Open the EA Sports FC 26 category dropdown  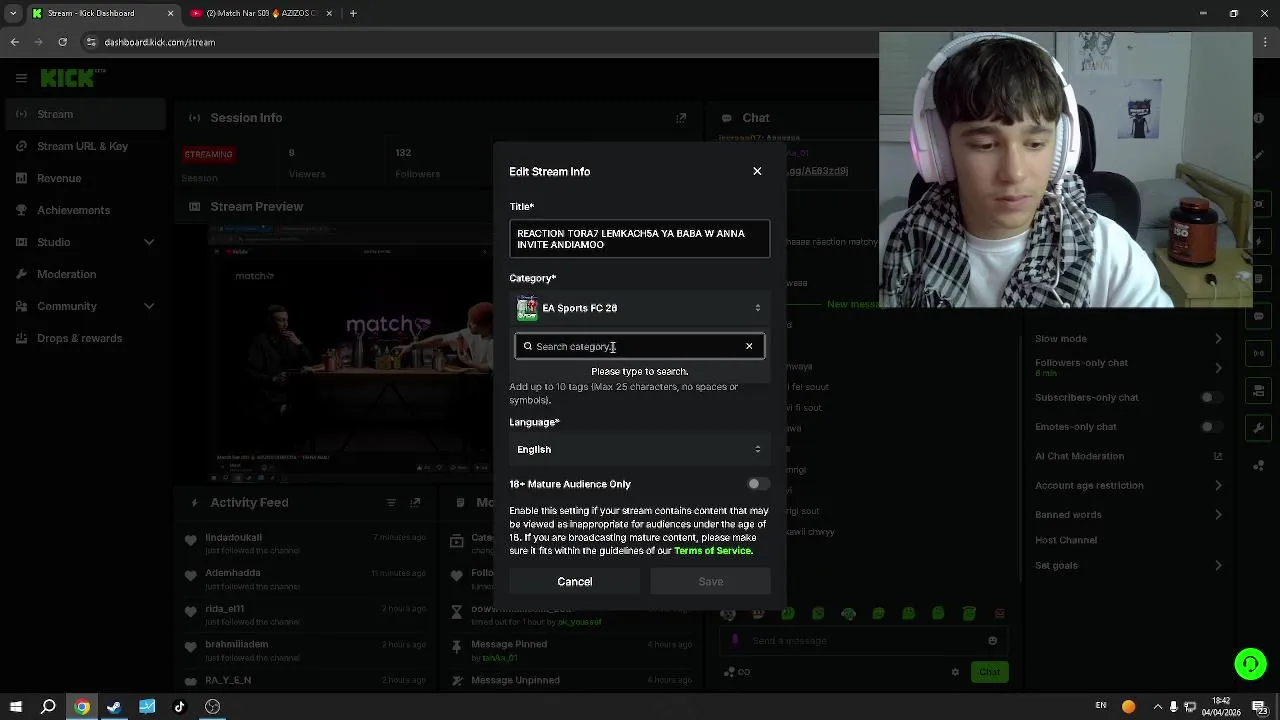click(x=639, y=308)
